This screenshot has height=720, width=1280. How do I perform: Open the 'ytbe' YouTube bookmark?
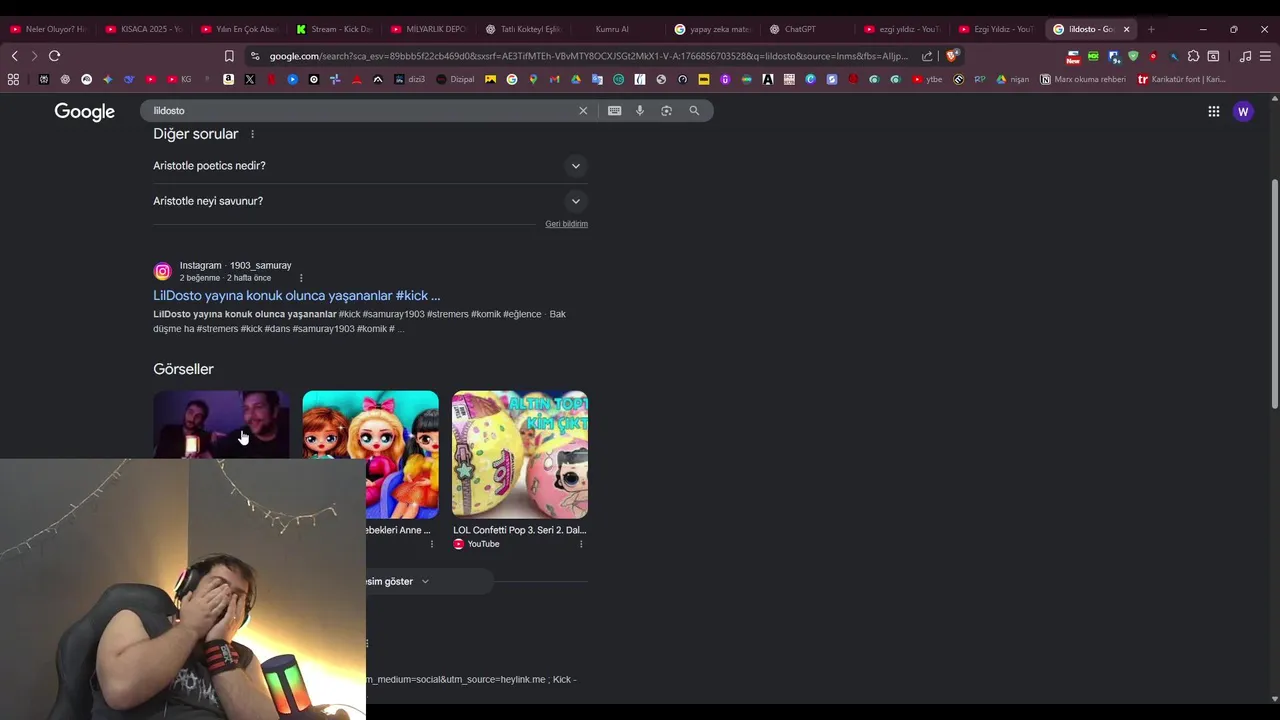[x=927, y=79]
